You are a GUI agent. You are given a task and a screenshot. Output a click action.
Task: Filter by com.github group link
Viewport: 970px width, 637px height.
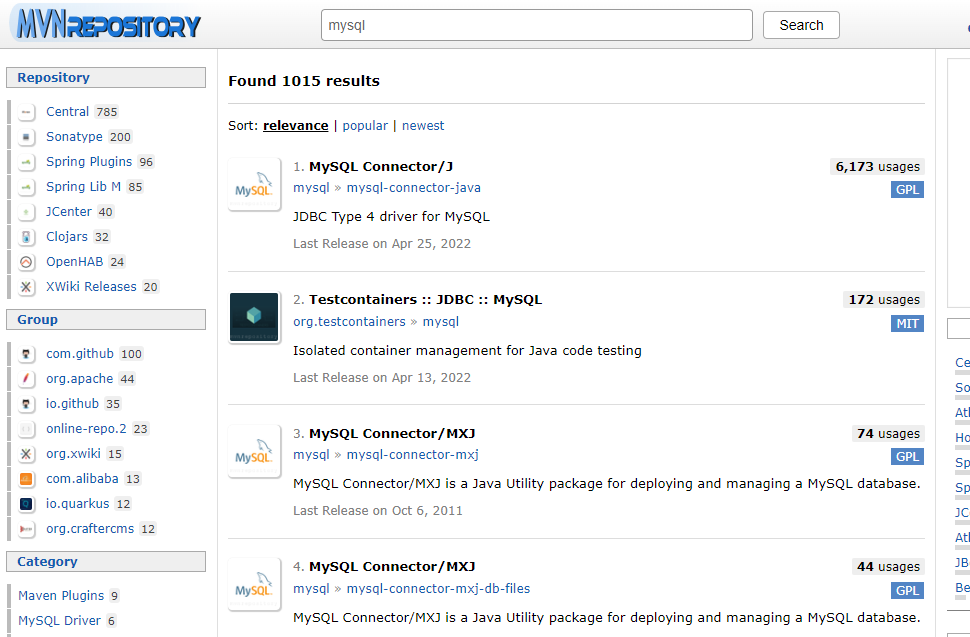[x=80, y=354]
